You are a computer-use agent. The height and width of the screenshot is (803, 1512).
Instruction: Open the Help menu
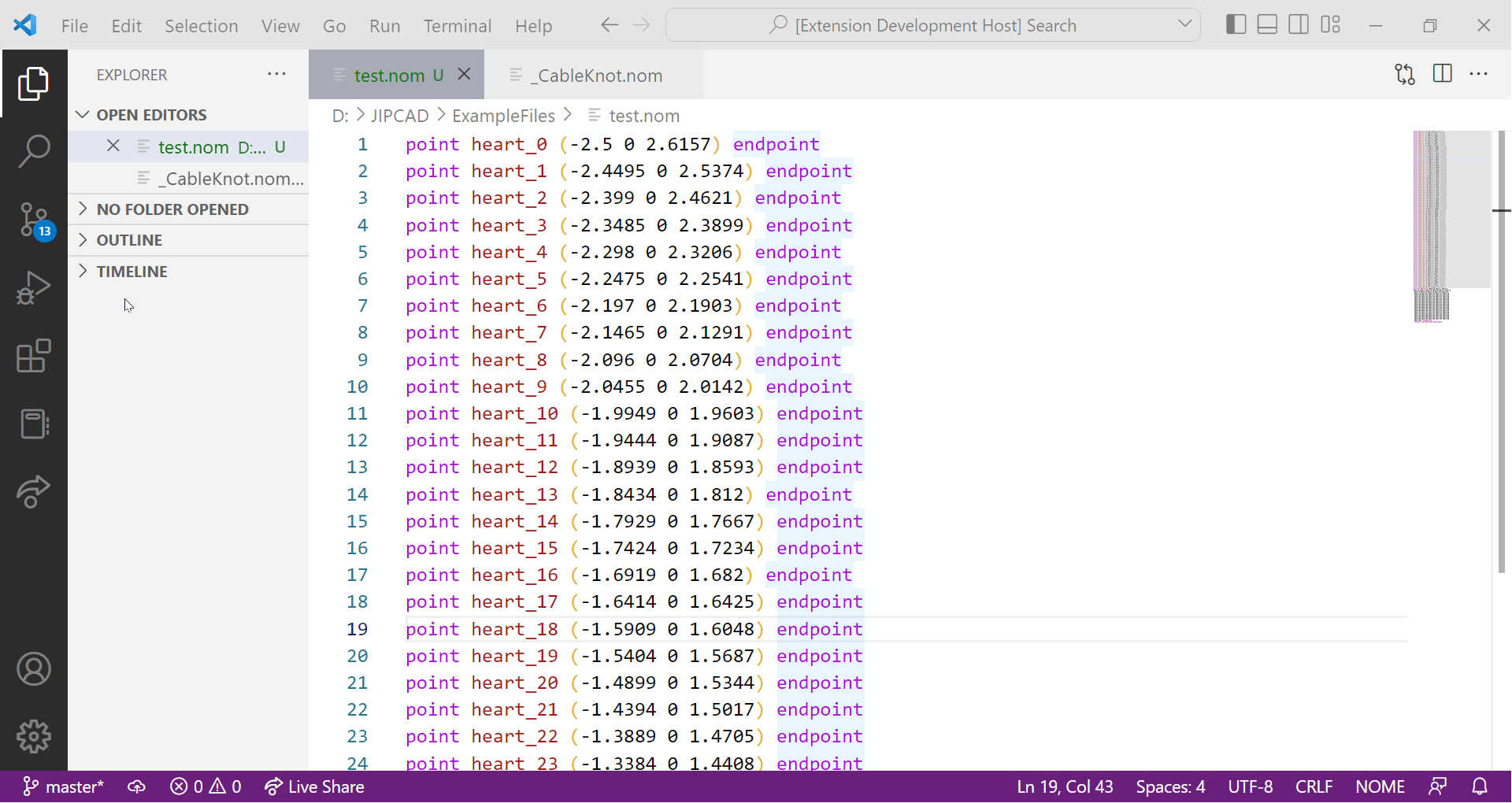pyautogui.click(x=533, y=25)
